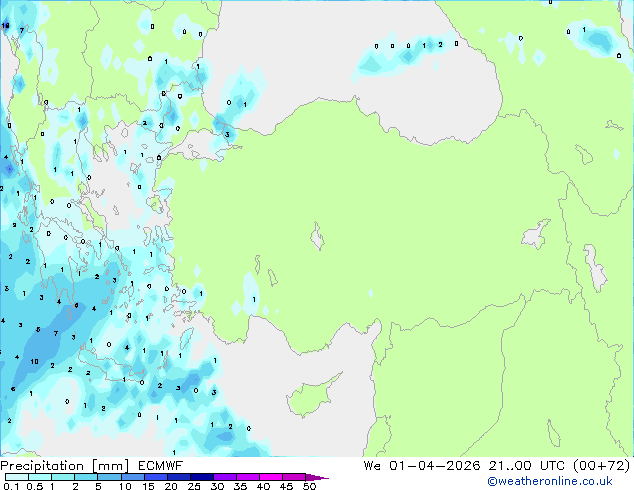
Task: Open the weatheronline.co.uk copyright link
Action: [x=549, y=481]
